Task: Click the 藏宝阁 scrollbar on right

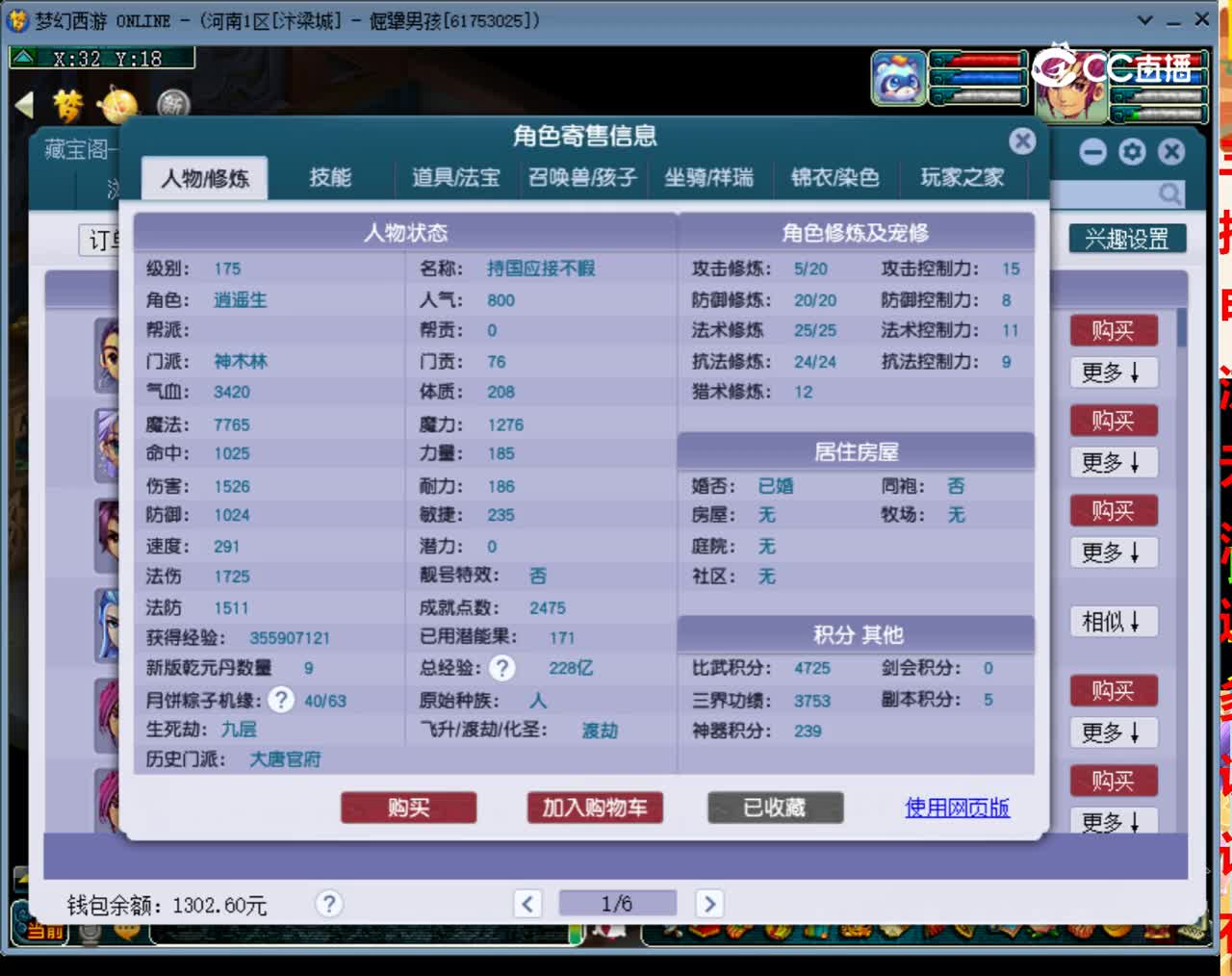Action: [1181, 327]
